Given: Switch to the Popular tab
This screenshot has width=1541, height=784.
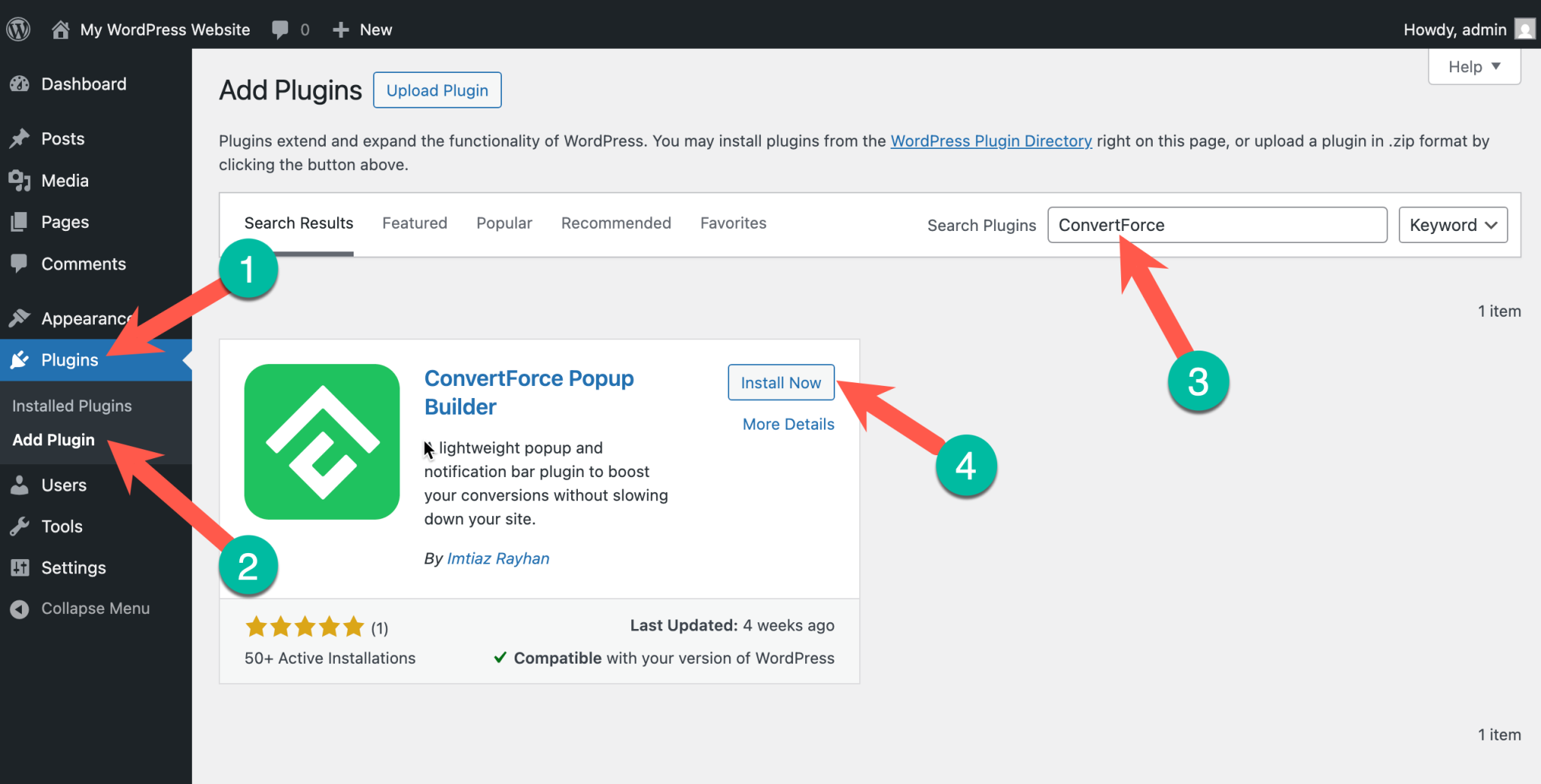Looking at the screenshot, I should click(504, 223).
